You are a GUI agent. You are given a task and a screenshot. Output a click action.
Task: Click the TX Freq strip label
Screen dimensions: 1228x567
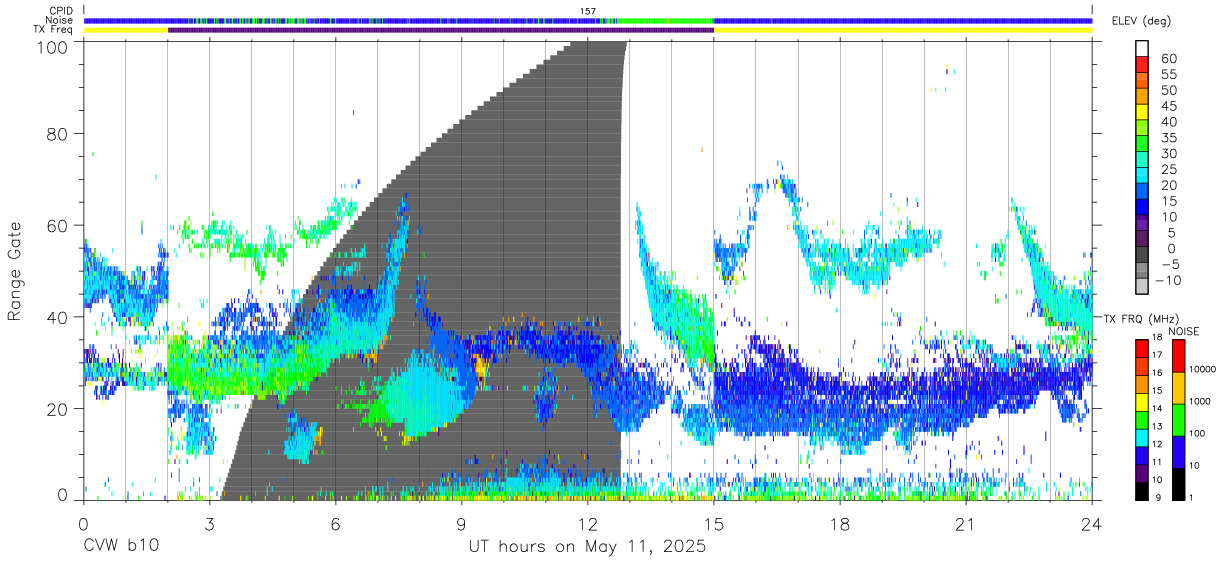coord(52,30)
